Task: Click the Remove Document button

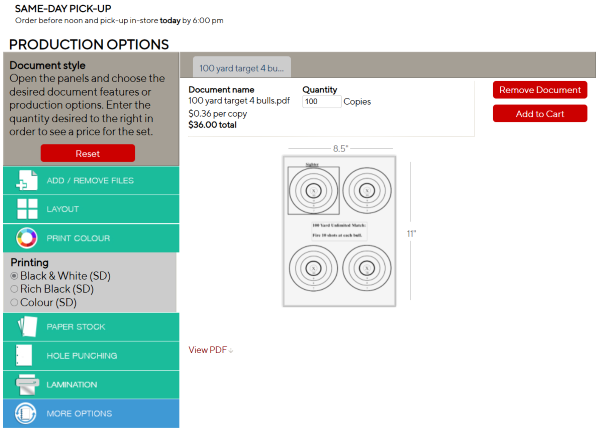Action: (x=540, y=90)
